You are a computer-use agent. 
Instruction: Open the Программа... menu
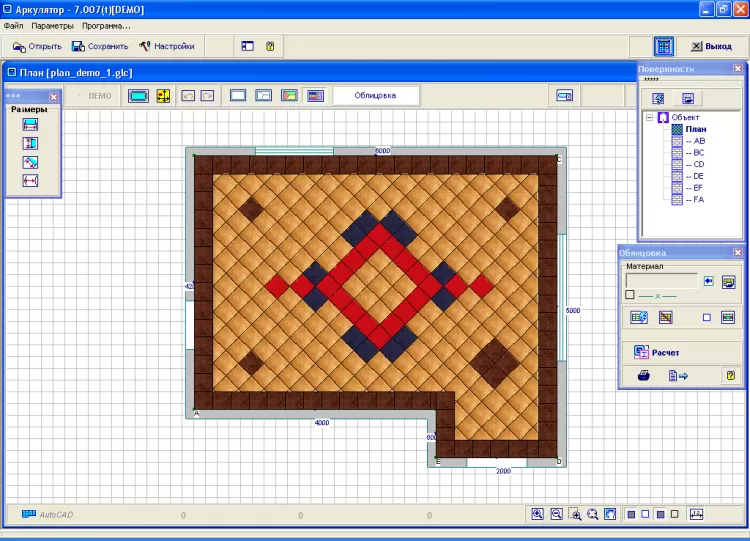point(106,26)
